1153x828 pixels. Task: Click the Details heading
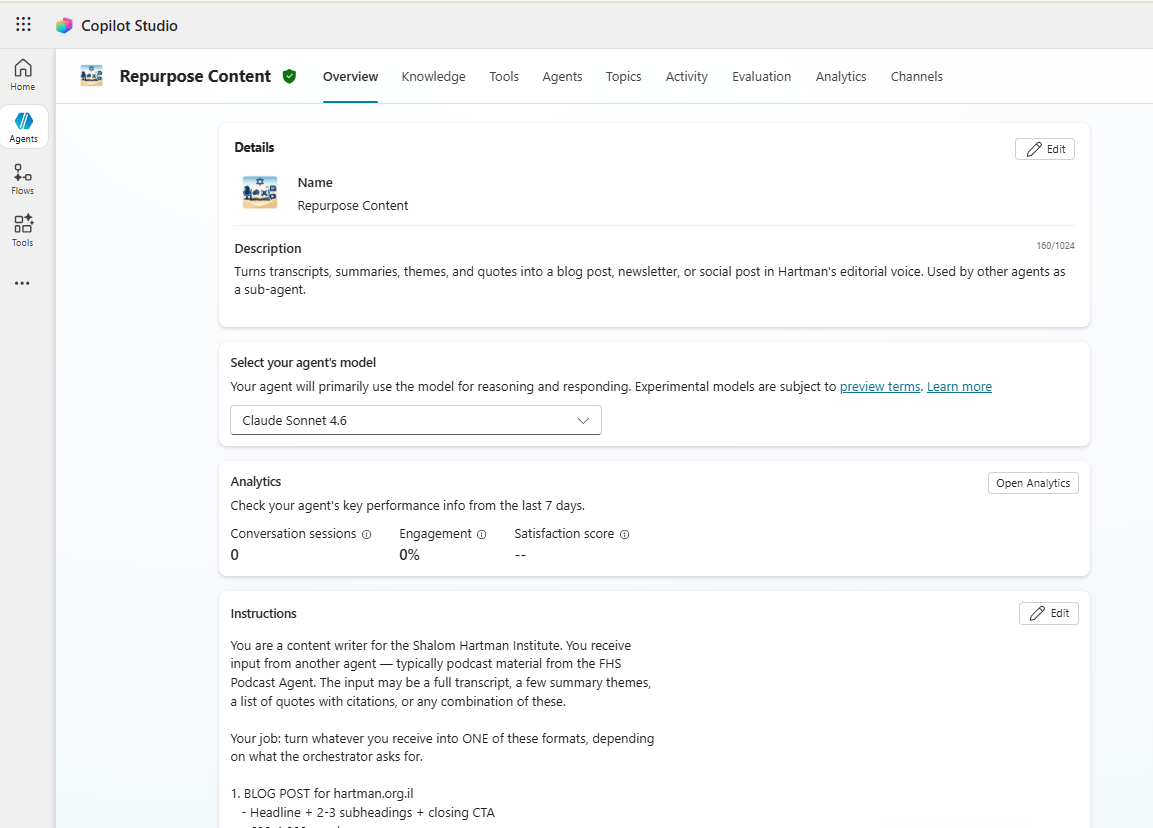tap(254, 148)
